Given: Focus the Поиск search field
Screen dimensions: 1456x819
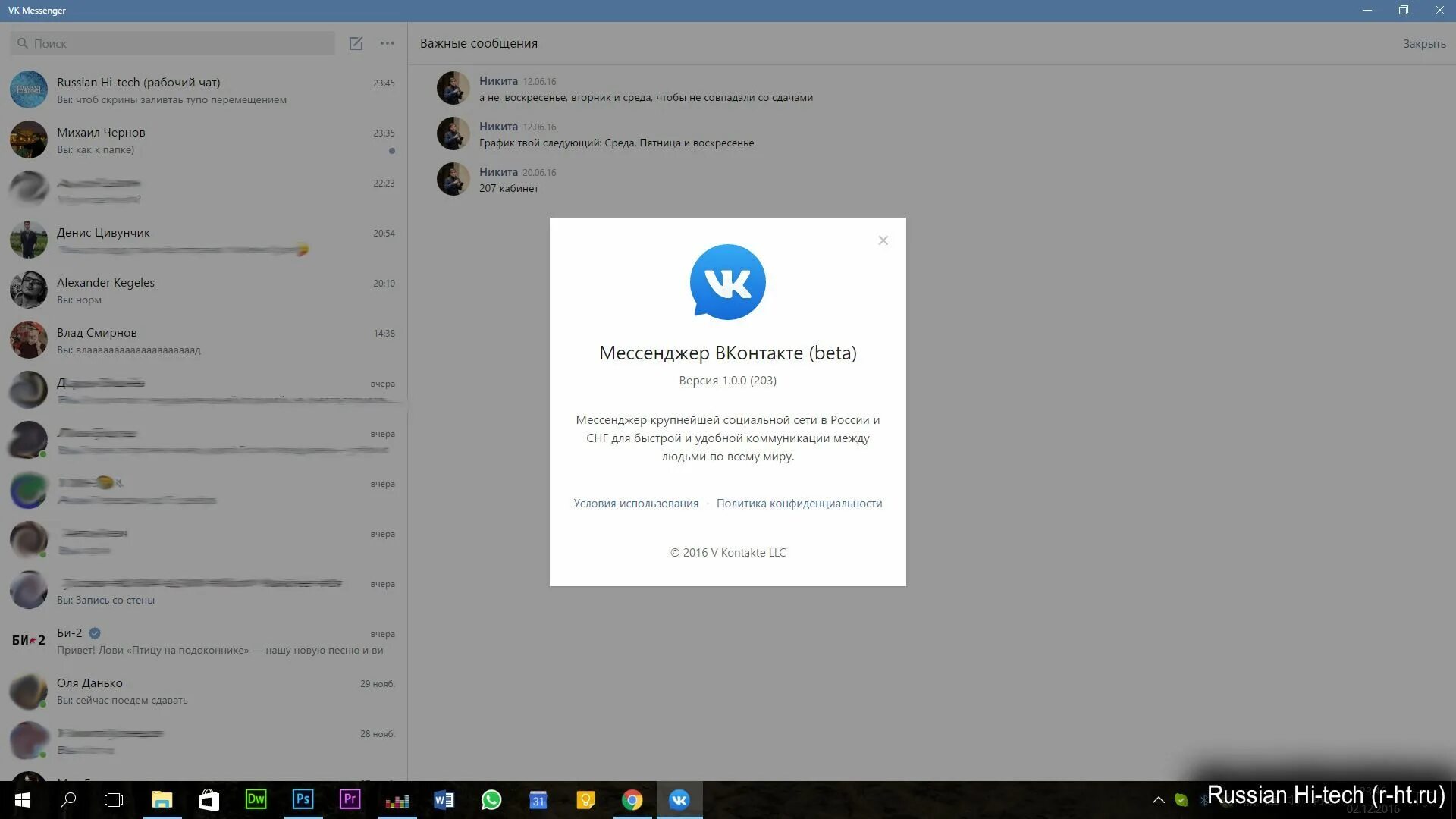Looking at the screenshot, I should tap(173, 43).
